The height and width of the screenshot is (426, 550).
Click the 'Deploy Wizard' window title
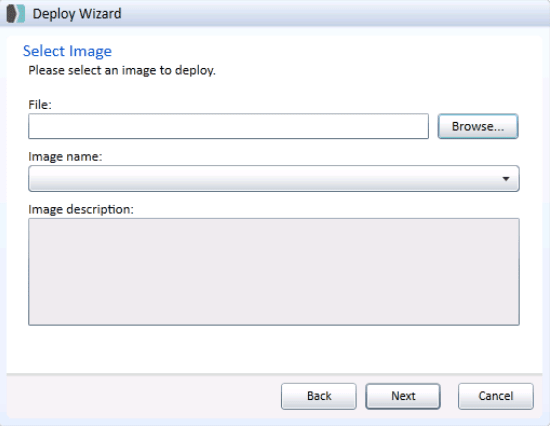77,14
